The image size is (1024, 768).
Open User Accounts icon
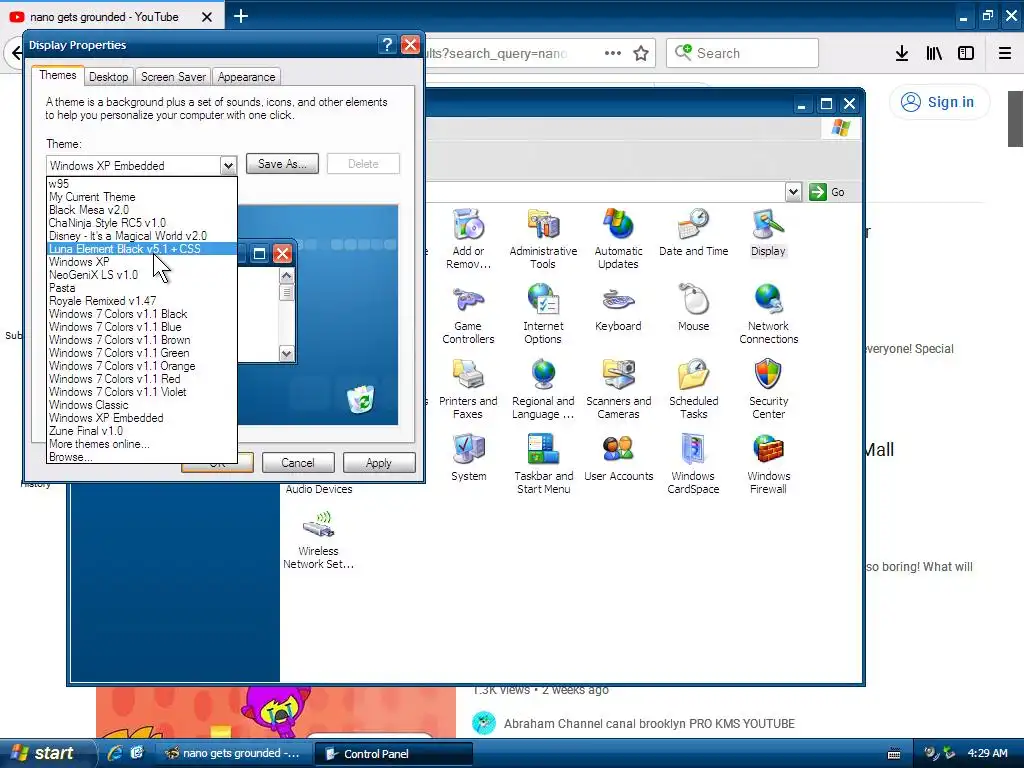pyautogui.click(x=618, y=457)
